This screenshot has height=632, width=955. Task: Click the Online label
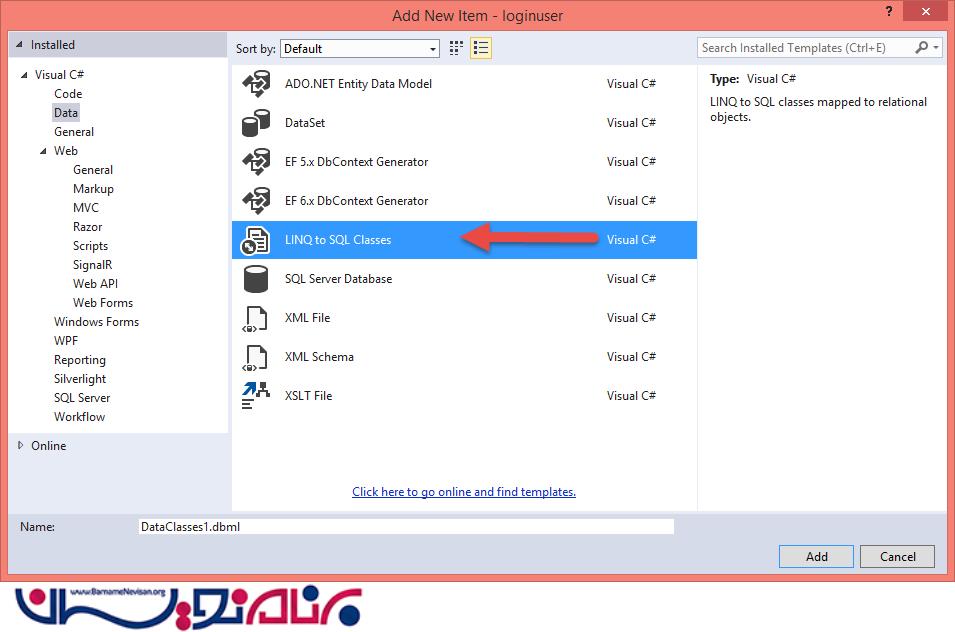point(49,446)
